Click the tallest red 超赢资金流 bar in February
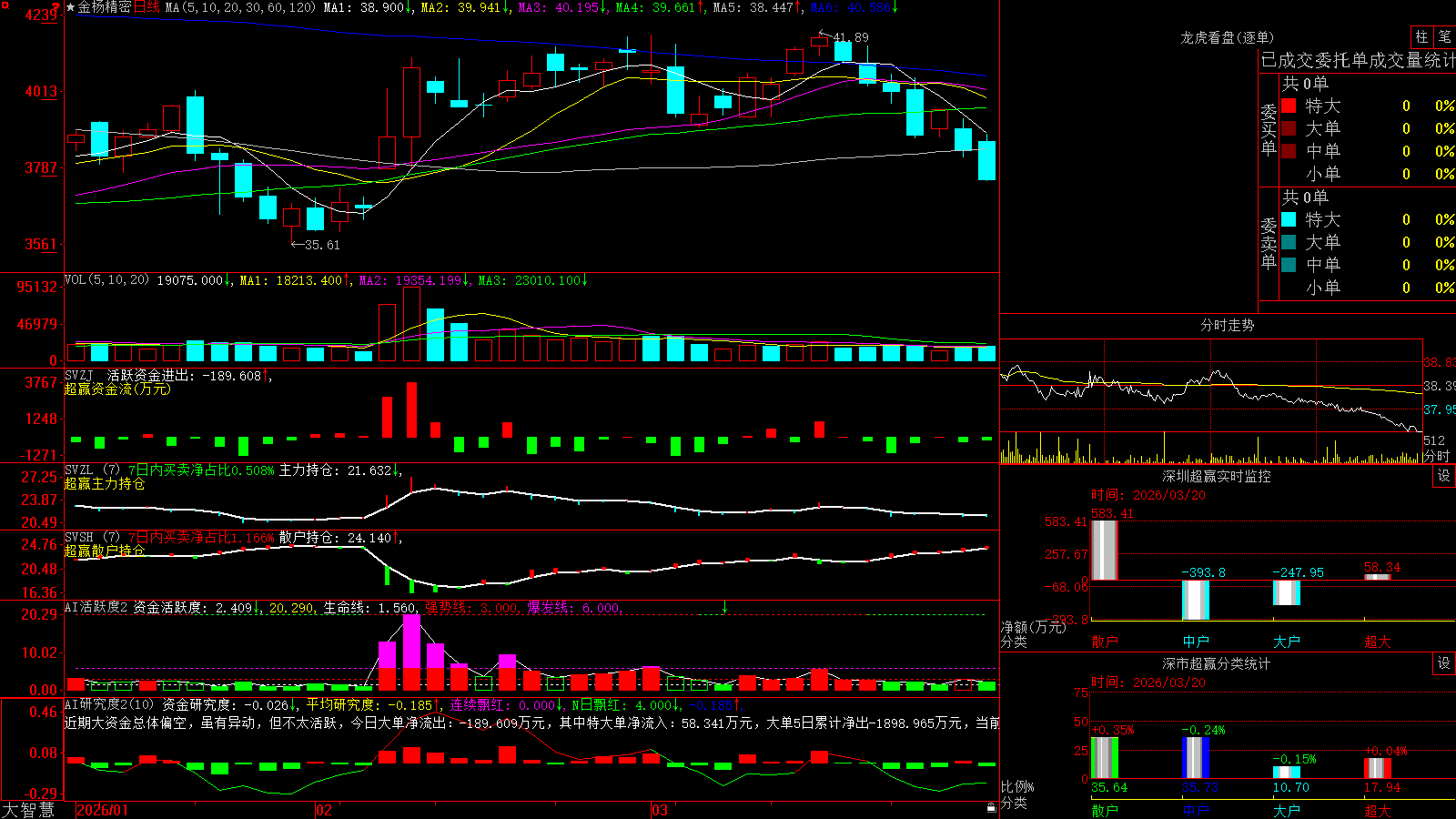The image size is (1456, 819). point(411,409)
